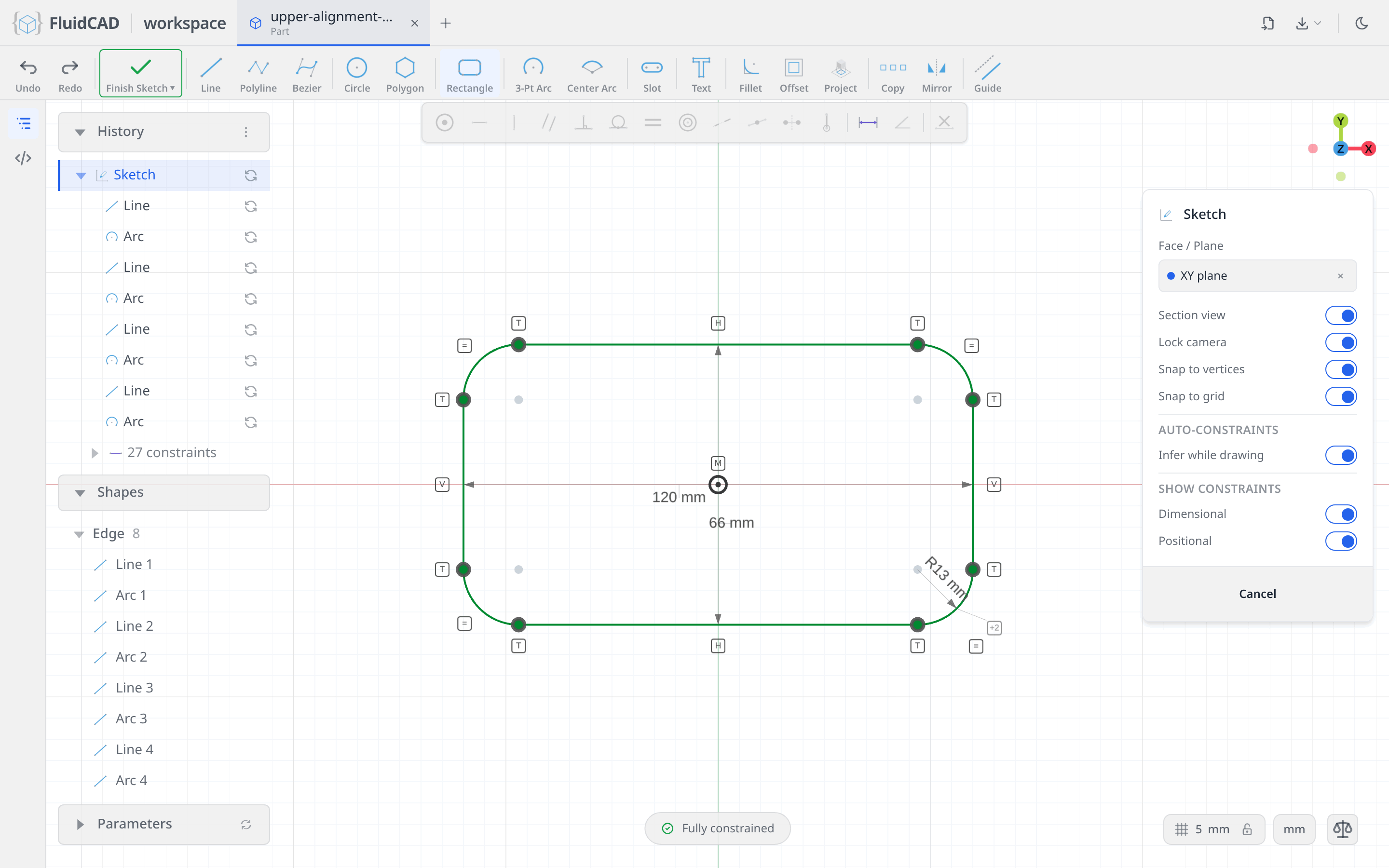Select the Mirror tool
The width and height of the screenshot is (1389, 868).
tap(936, 74)
